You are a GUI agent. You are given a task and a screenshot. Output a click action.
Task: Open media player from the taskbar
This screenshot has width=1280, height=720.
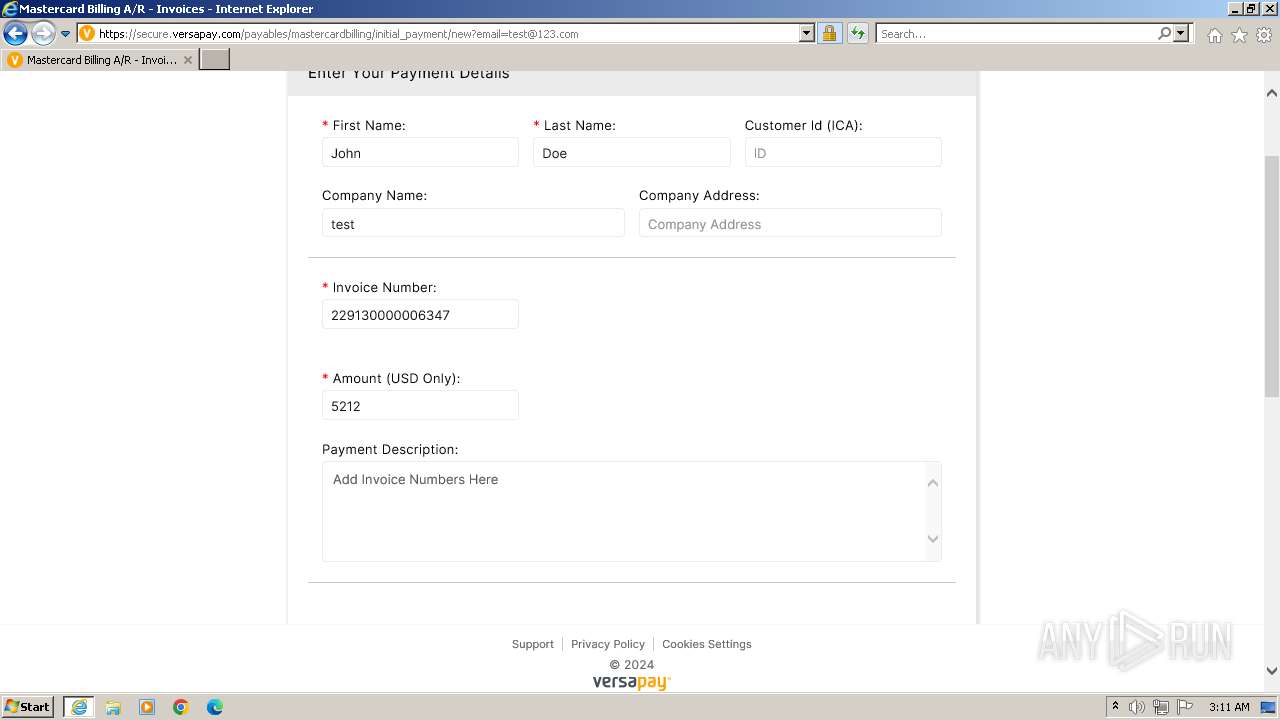147,707
